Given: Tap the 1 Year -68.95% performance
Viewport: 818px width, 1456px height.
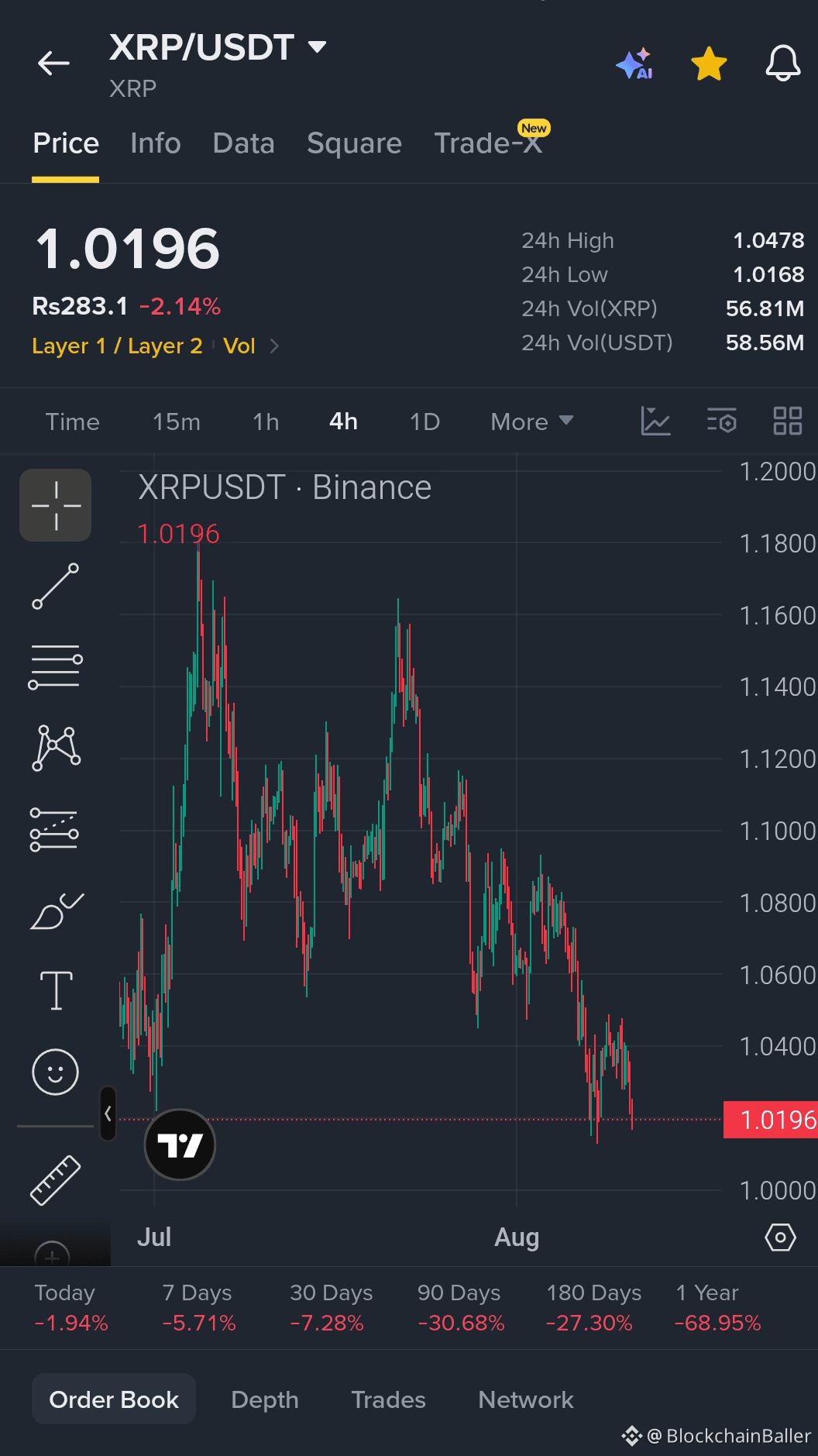Looking at the screenshot, I should point(717,1307).
